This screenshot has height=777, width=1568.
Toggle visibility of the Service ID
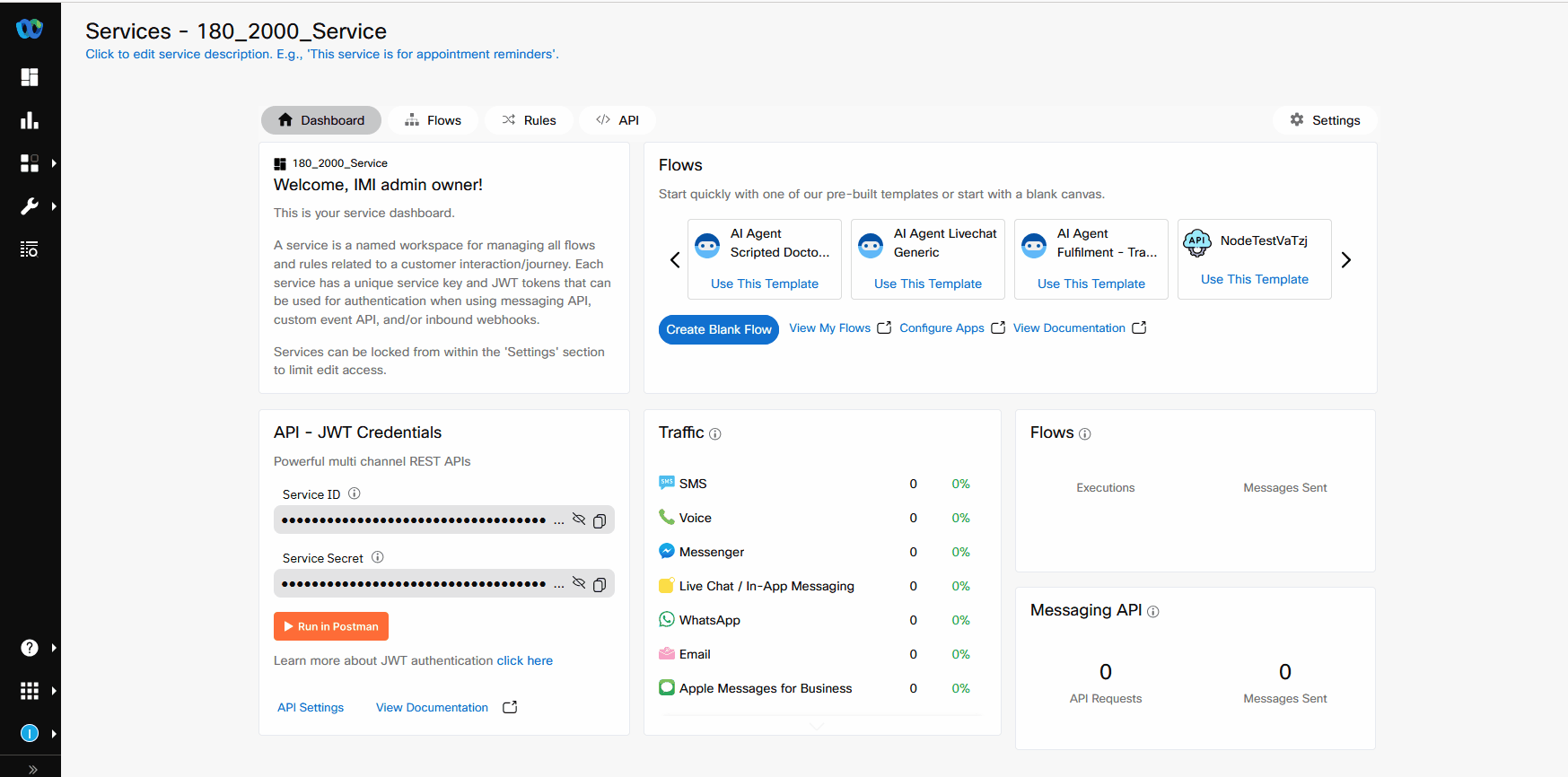(x=579, y=519)
